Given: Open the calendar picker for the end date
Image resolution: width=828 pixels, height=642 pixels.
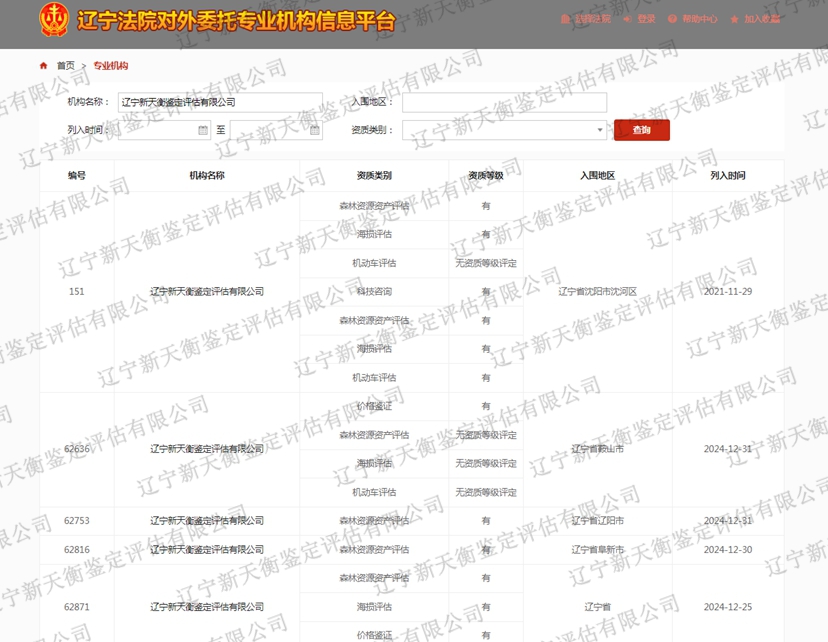Looking at the screenshot, I should 316,130.
